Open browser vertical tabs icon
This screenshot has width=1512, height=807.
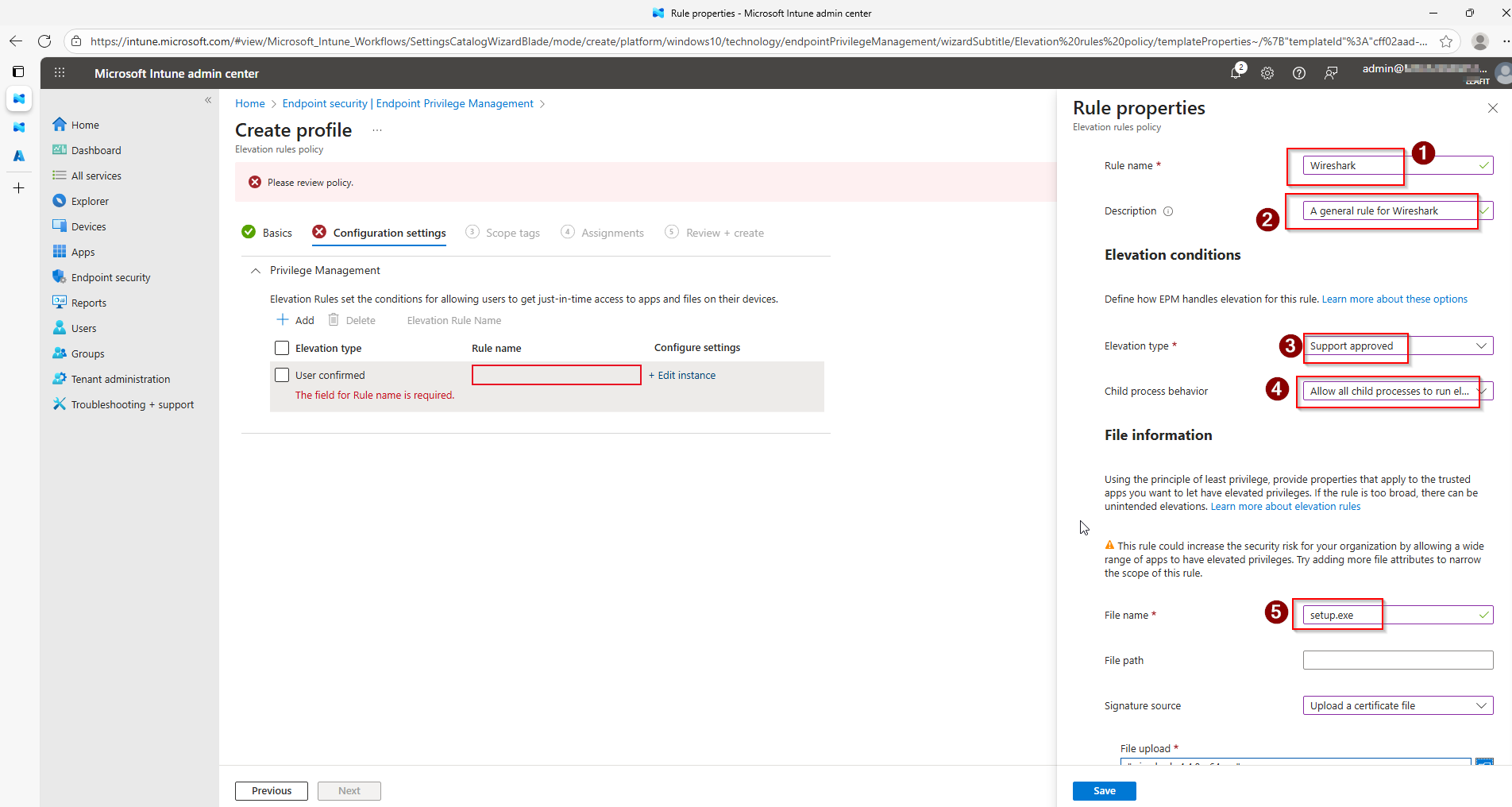tap(18, 71)
